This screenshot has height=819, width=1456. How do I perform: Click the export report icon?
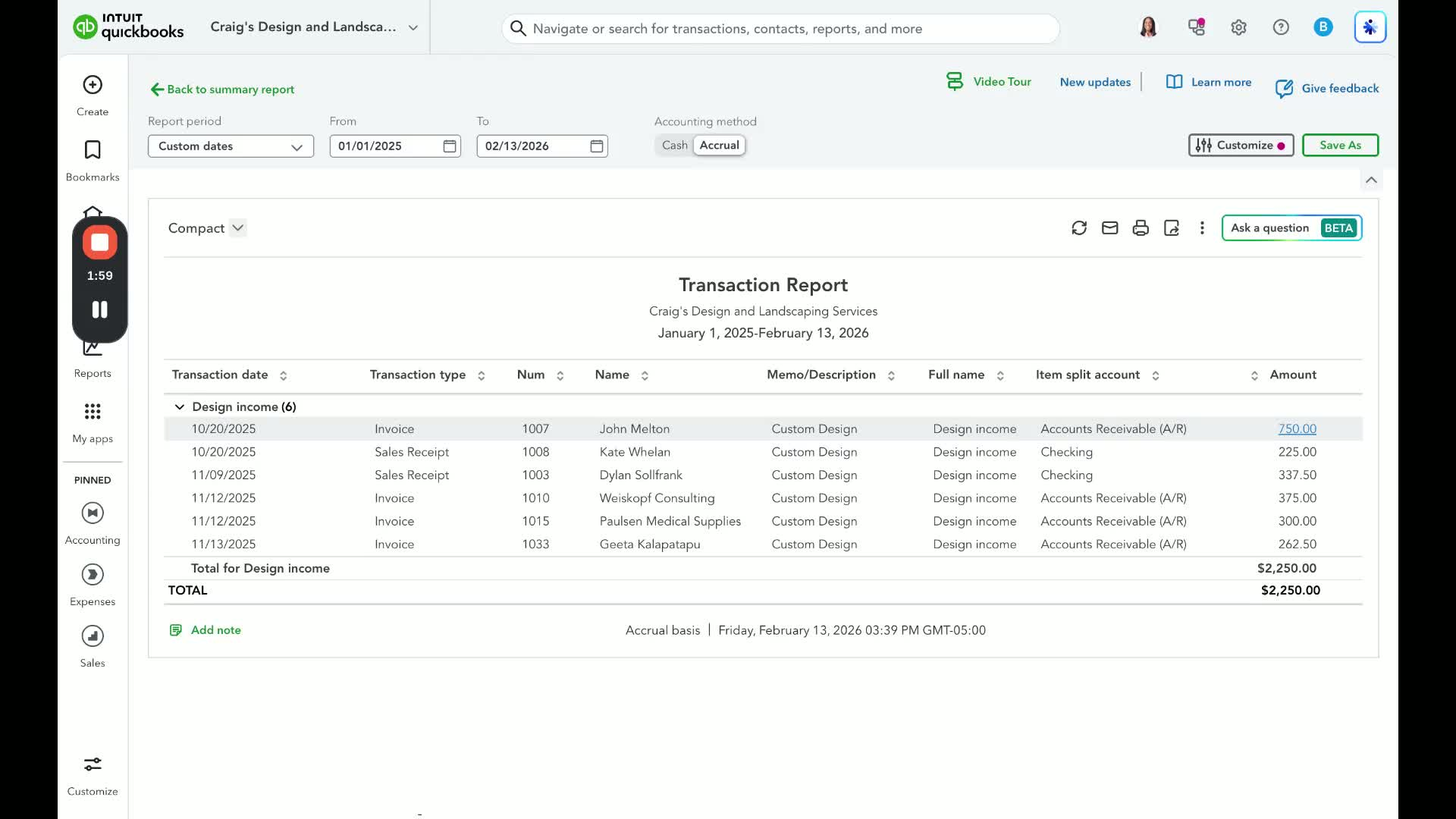click(1172, 228)
